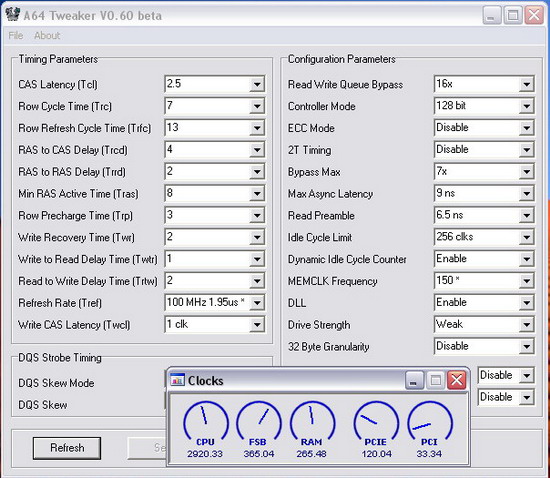Open the About menu
Screen dimensions: 550x478
pyautogui.click(x=47, y=35)
